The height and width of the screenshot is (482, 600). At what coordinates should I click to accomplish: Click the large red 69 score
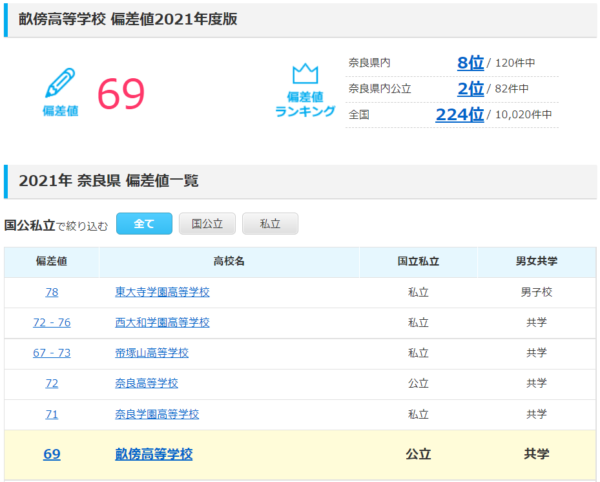pos(121,94)
